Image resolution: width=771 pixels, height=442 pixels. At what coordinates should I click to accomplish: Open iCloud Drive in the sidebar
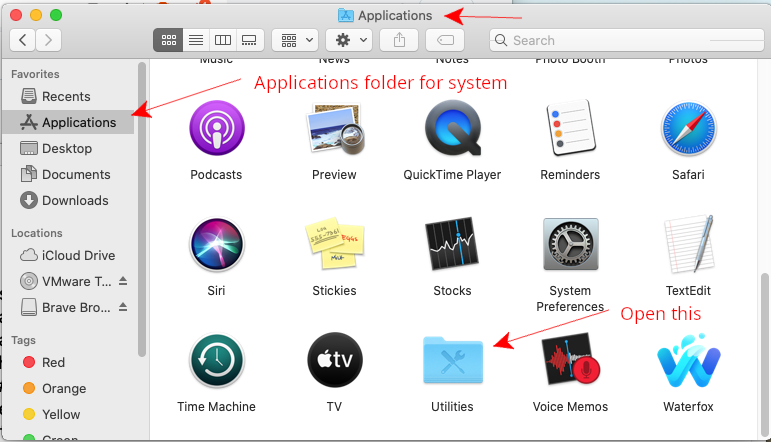pos(68,256)
